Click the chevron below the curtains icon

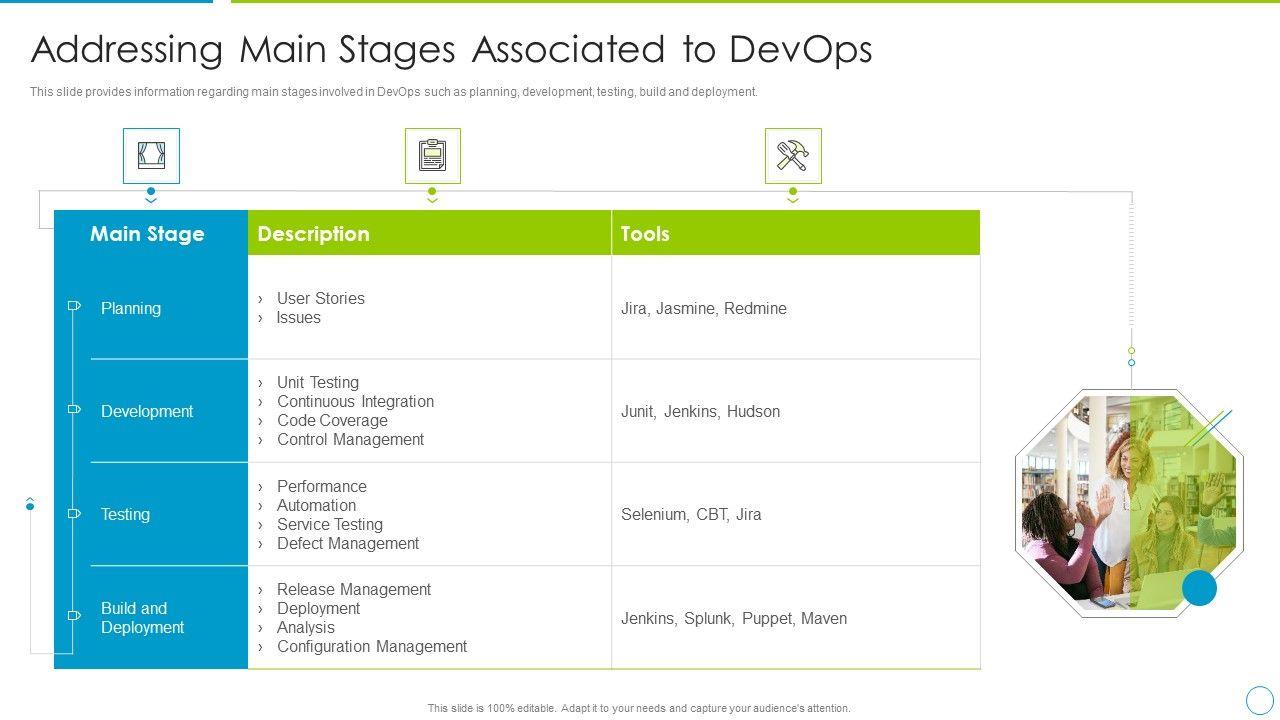pos(151,201)
